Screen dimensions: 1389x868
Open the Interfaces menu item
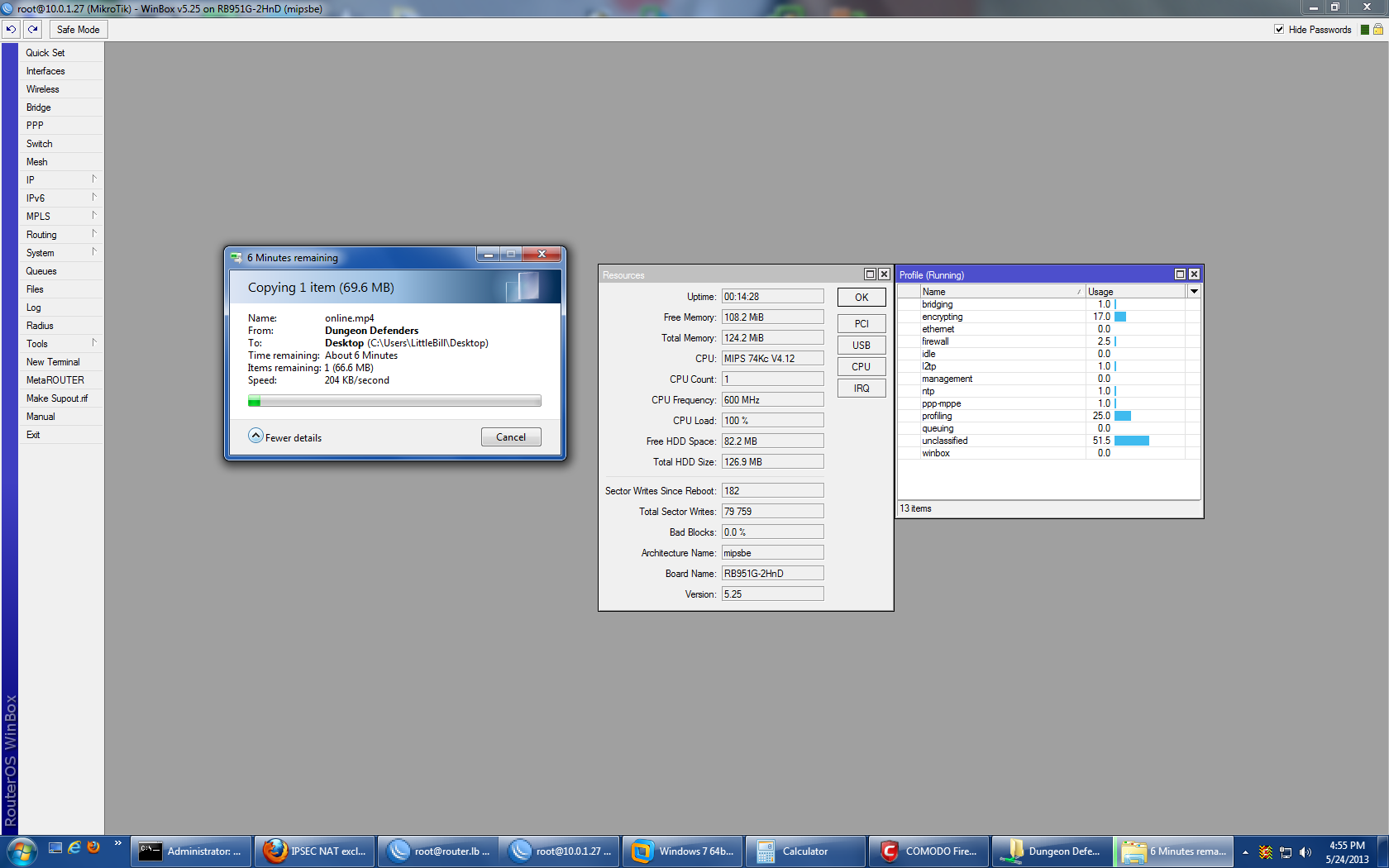[x=62, y=71]
